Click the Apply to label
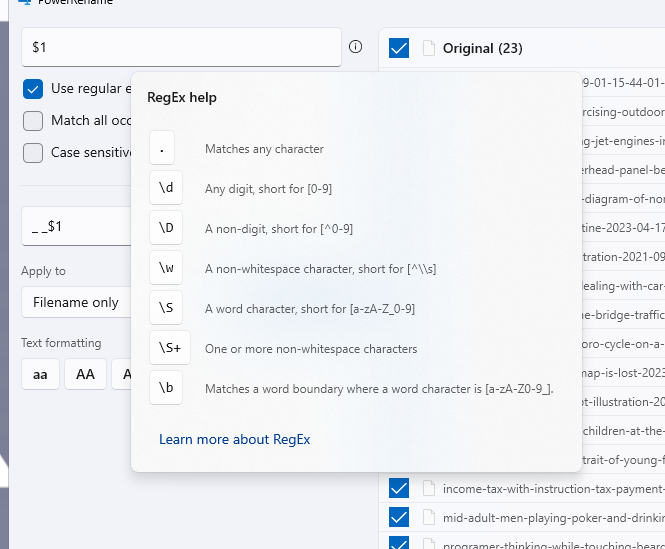 44,271
